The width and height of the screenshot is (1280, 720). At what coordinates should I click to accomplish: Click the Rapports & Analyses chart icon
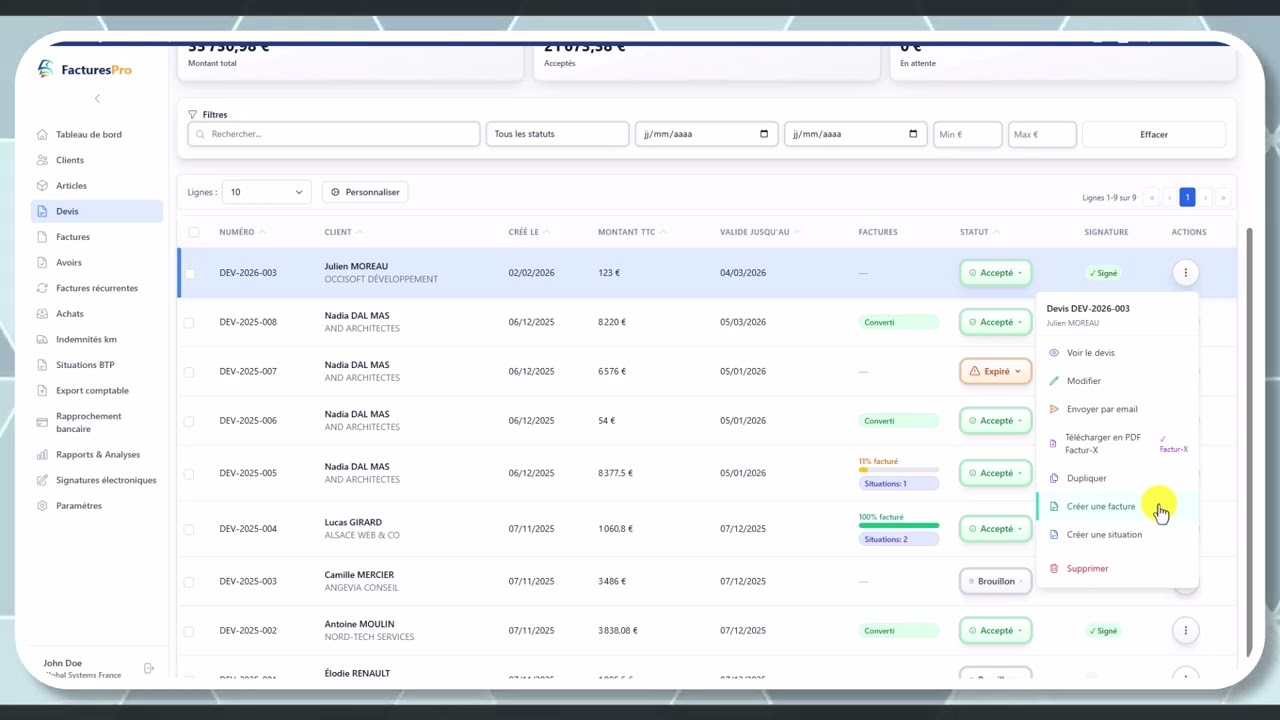[x=42, y=455]
